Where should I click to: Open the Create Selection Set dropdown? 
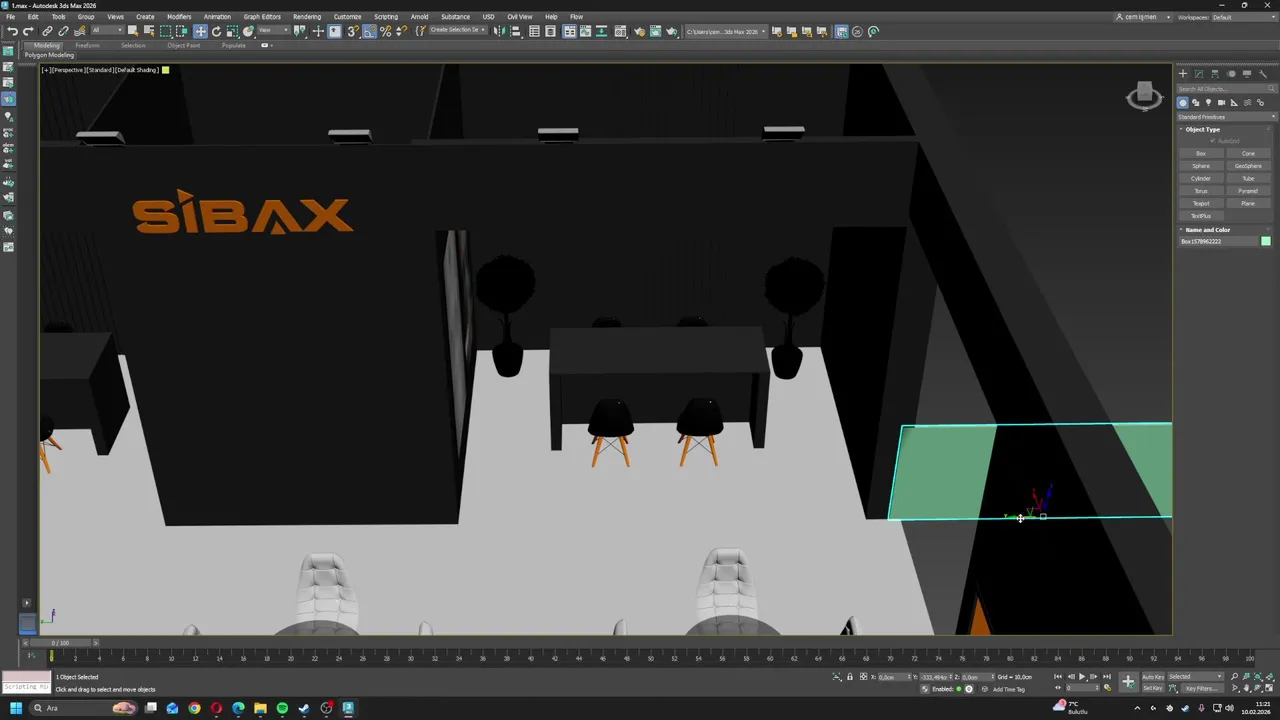click(458, 31)
